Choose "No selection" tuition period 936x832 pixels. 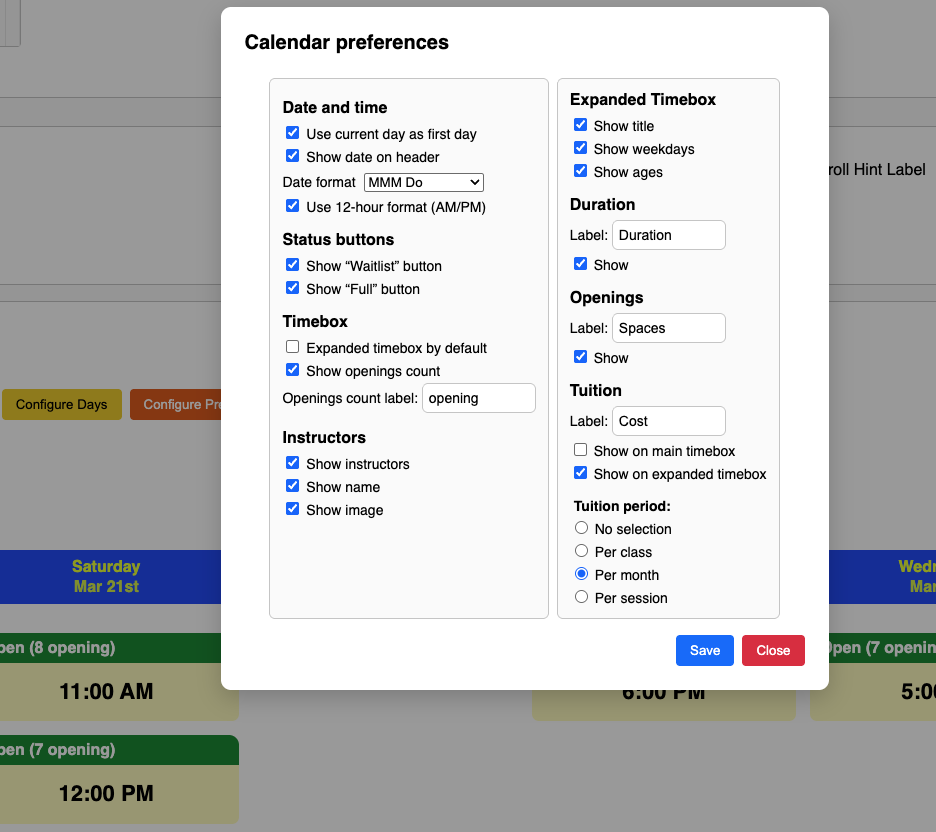[x=581, y=528]
